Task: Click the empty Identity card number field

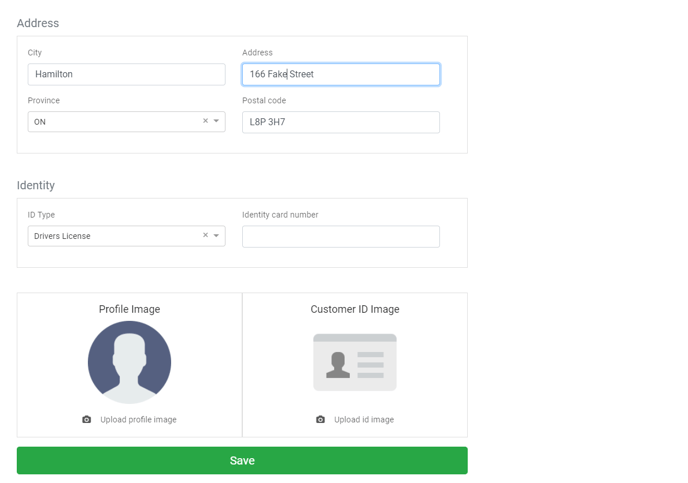Action: tap(340, 236)
